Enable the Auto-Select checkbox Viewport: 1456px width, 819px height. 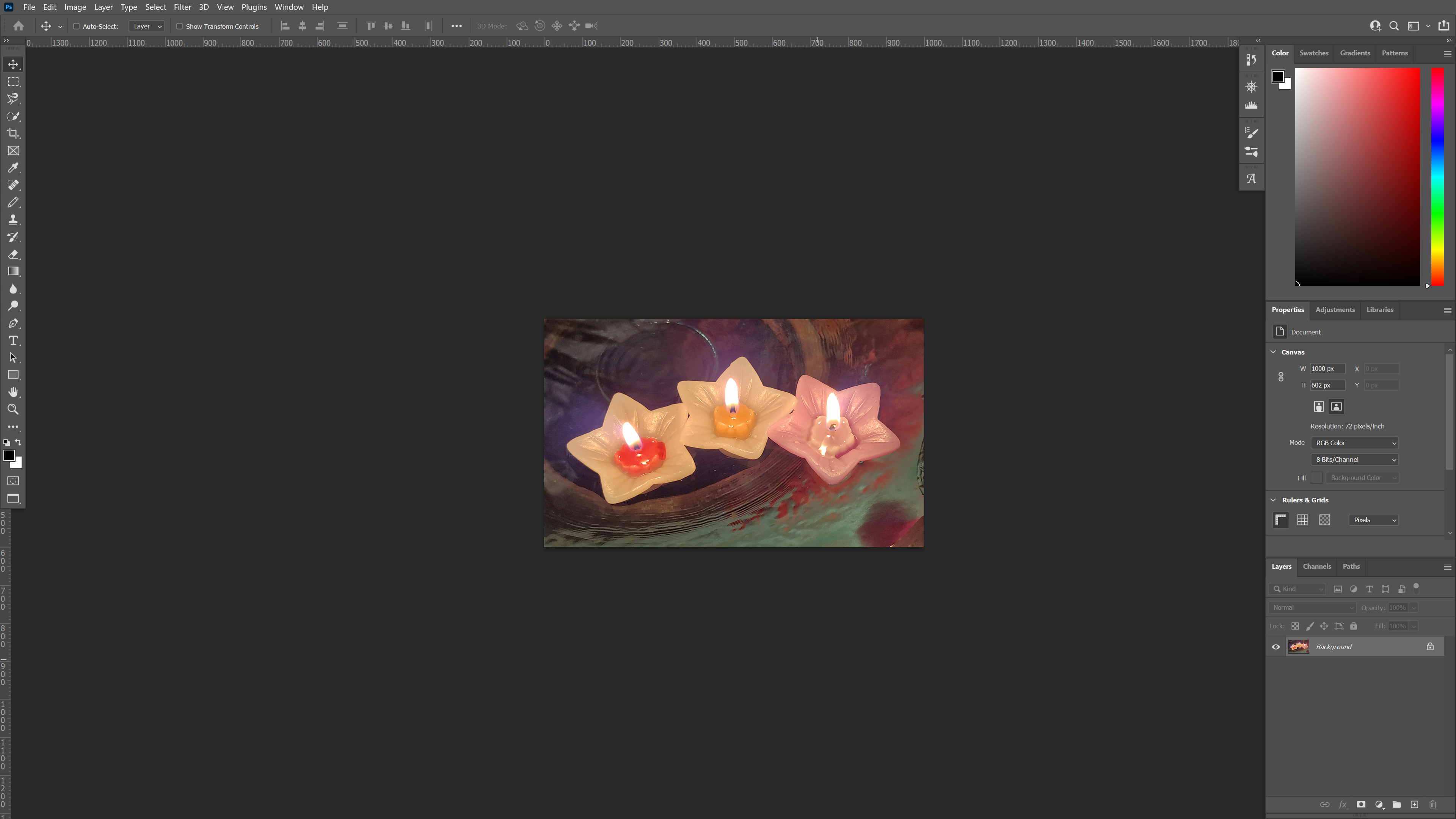pos(76,26)
